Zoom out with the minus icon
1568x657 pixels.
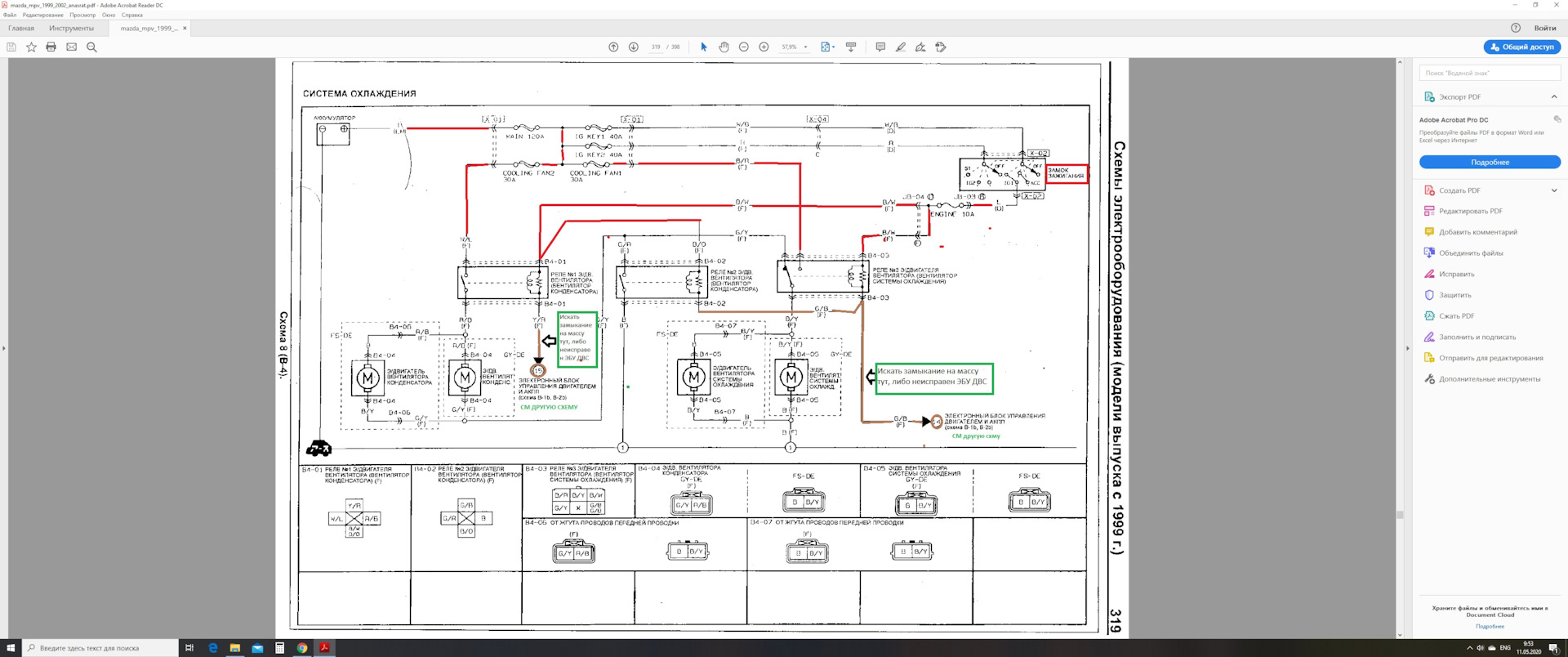click(743, 47)
